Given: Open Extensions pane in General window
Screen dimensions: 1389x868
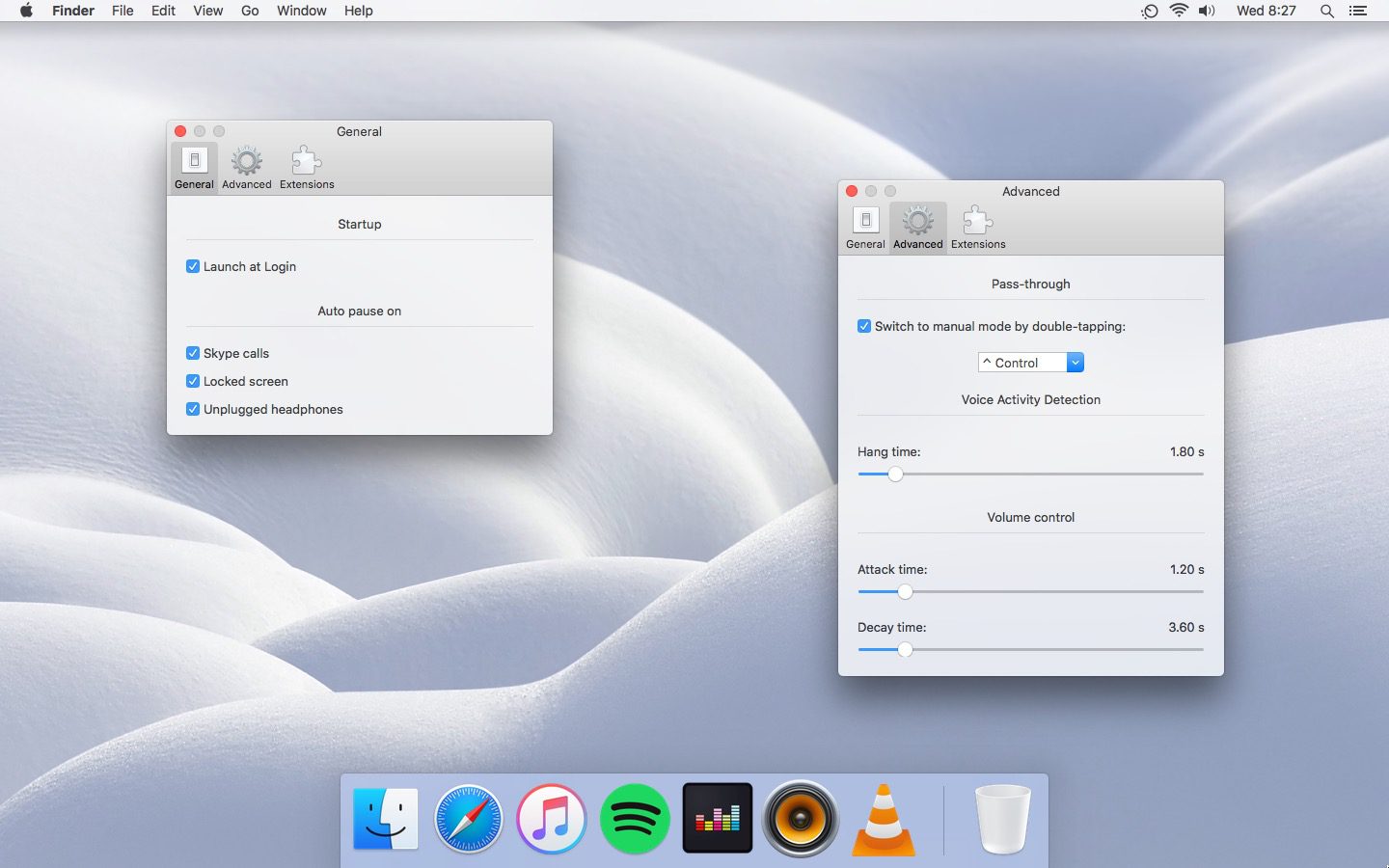Looking at the screenshot, I should 307,168.
